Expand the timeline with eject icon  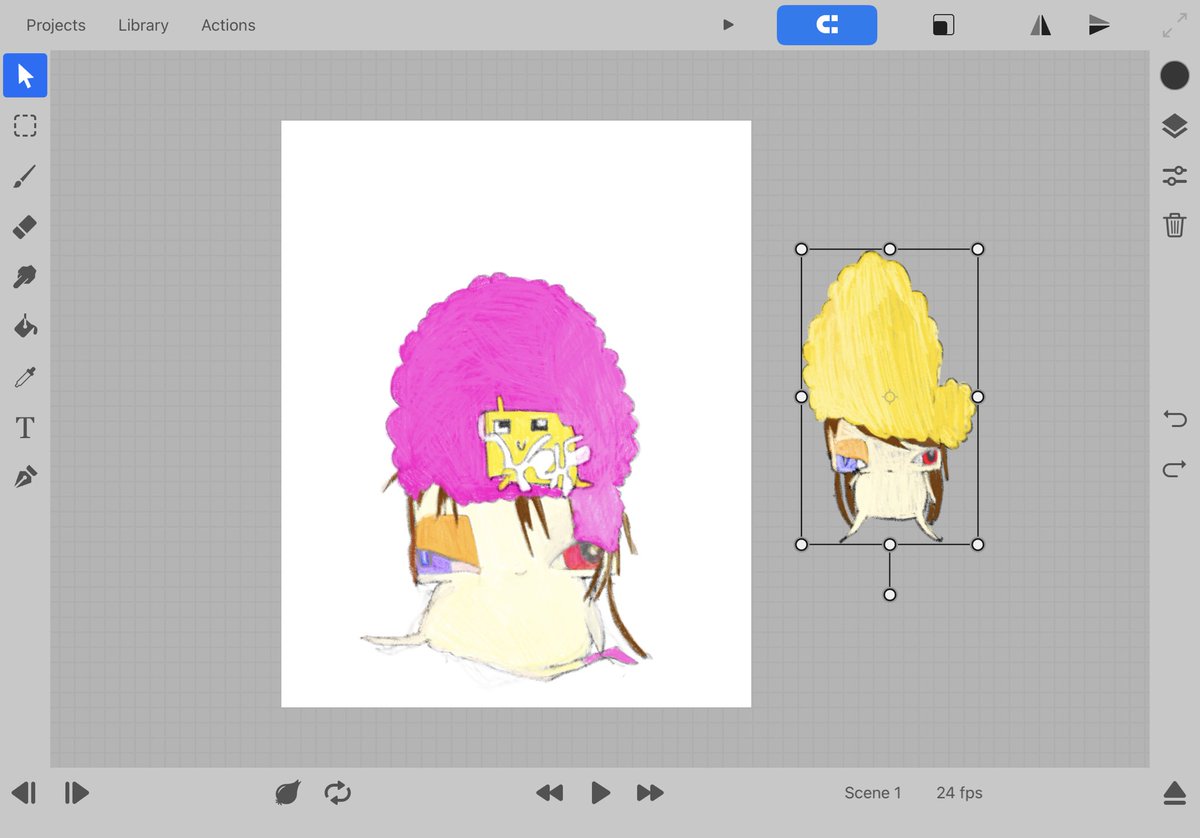(x=1174, y=793)
